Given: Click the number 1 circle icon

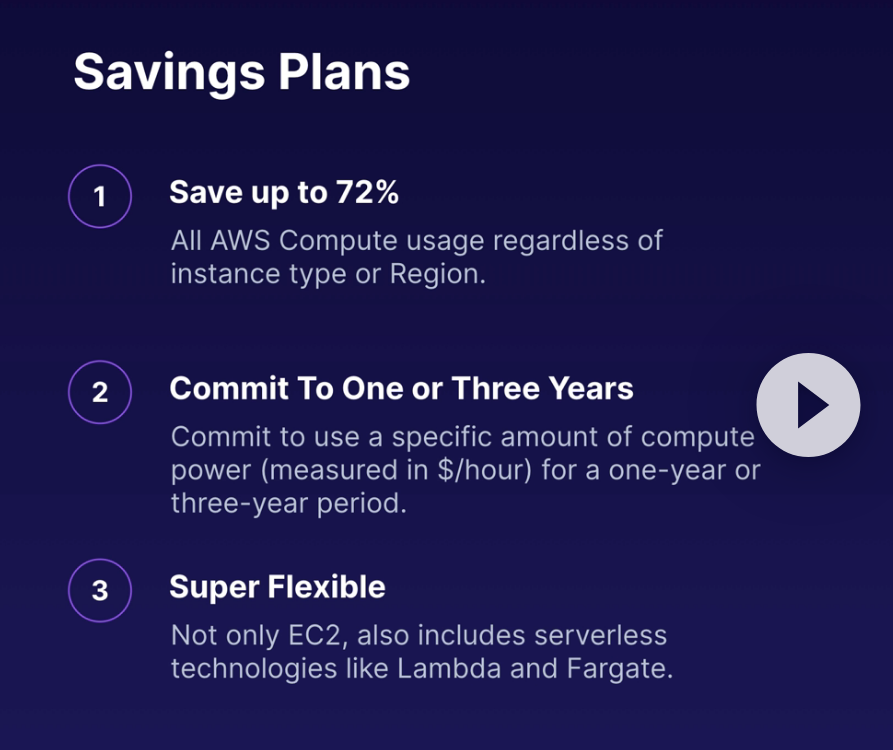Looking at the screenshot, I should [100, 197].
